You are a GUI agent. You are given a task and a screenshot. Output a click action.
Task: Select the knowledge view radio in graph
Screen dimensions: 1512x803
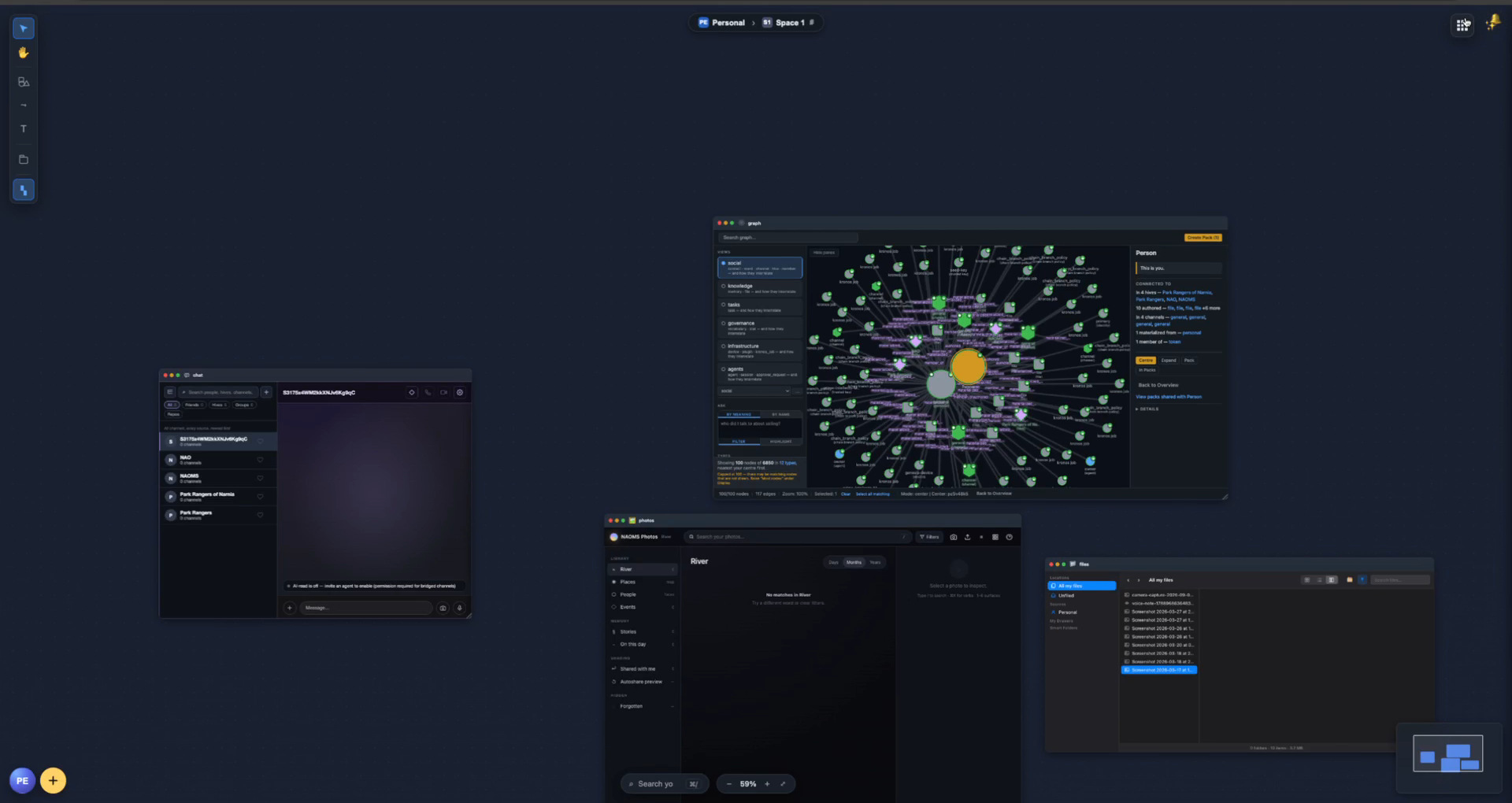(724, 286)
